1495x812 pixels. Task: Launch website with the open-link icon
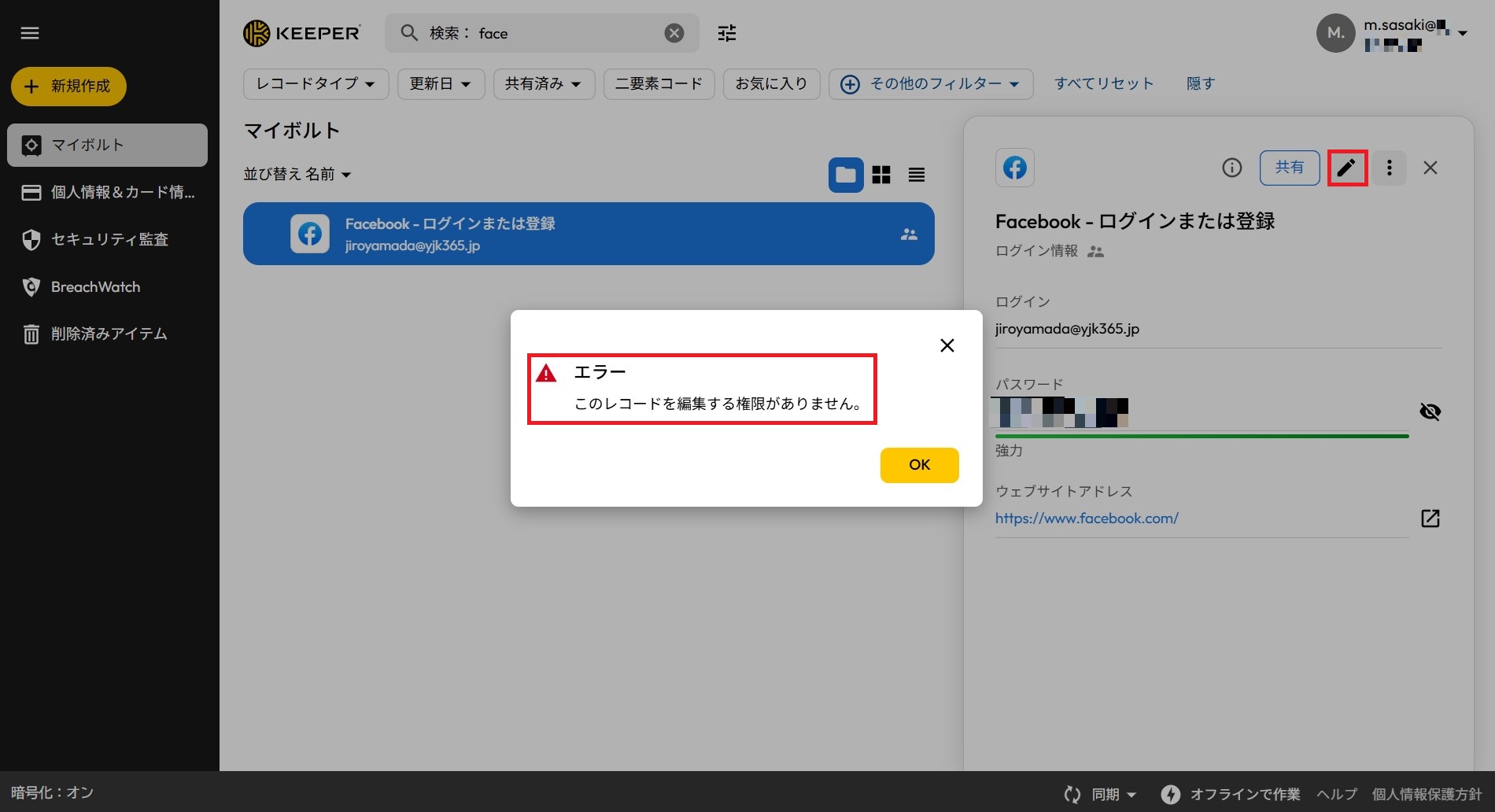coord(1430,519)
